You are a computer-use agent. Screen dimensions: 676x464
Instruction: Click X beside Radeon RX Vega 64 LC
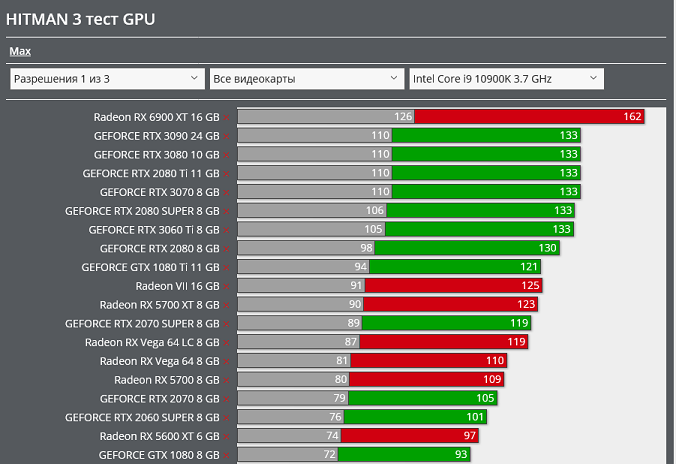tap(226, 343)
